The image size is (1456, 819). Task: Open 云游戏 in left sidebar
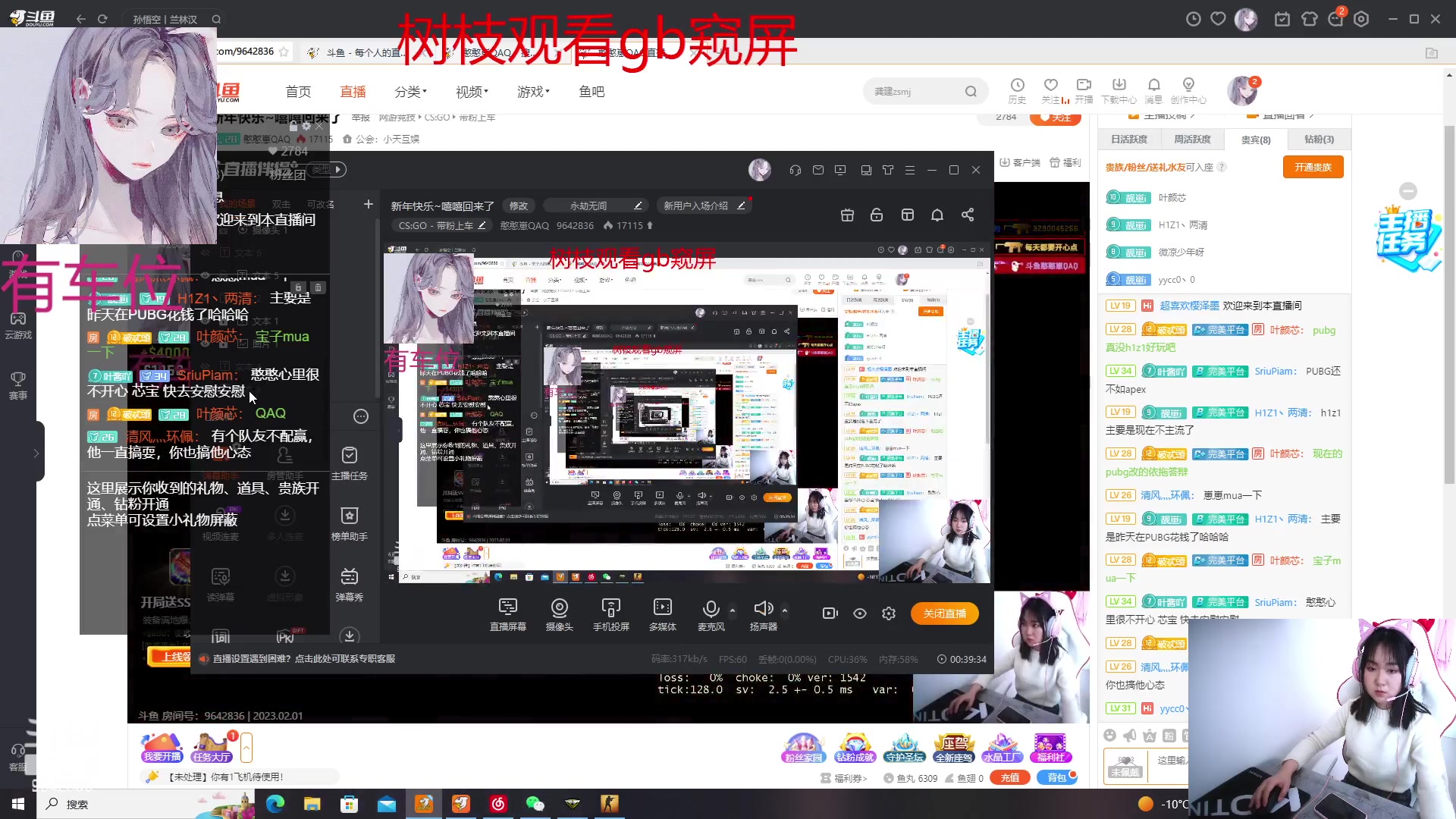click(x=18, y=325)
